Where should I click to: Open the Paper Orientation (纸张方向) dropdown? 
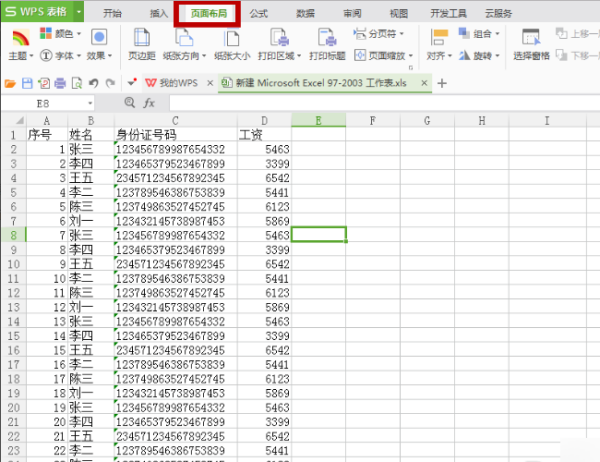(x=188, y=57)
